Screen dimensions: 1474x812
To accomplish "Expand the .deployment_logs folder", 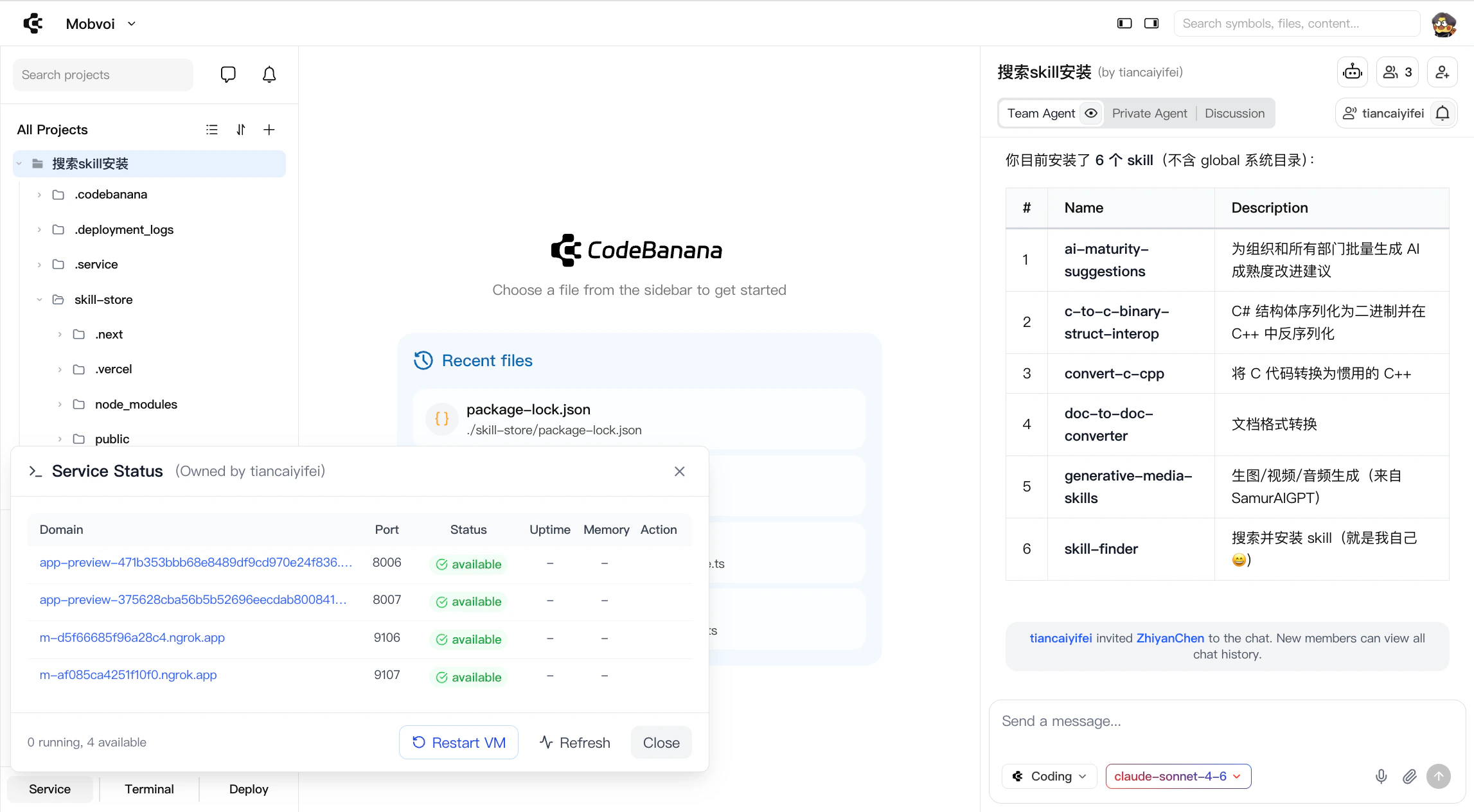I will (x=123, y=229).
